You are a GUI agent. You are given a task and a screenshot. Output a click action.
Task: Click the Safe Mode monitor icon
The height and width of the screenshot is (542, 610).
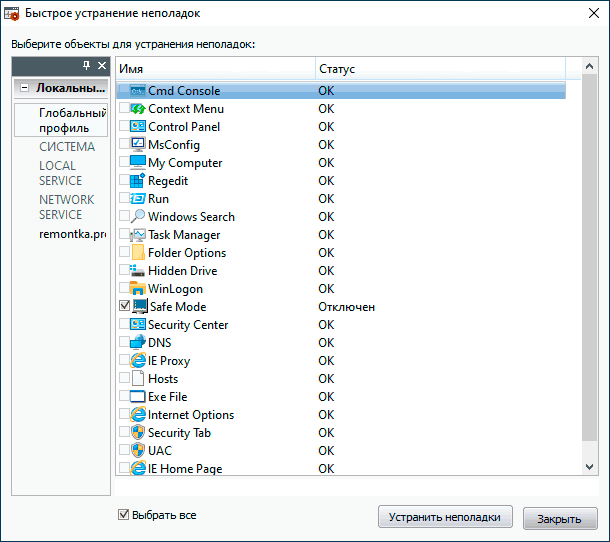(x=140, y=306)
